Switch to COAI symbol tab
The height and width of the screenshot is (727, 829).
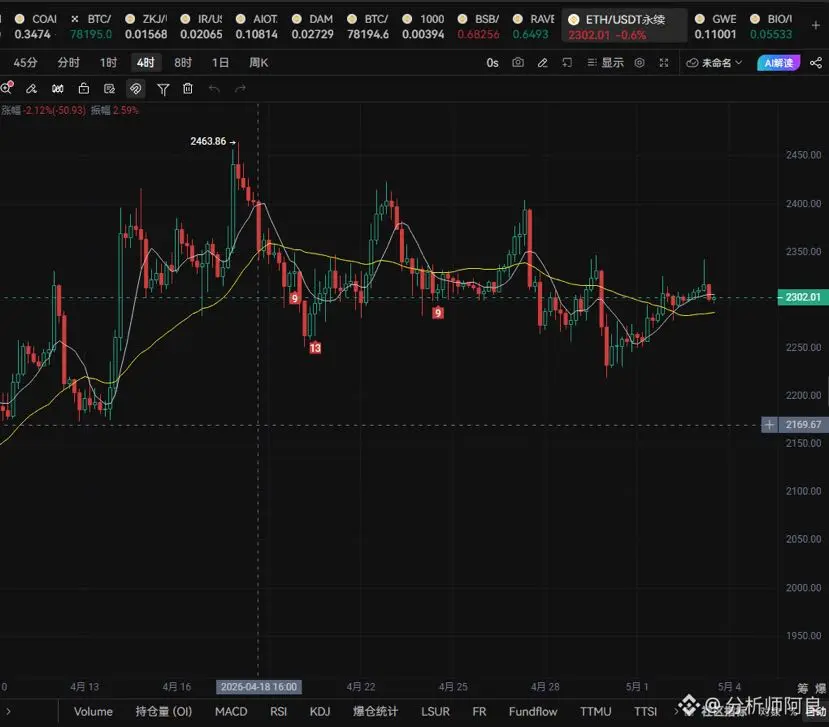click(35, 26)
